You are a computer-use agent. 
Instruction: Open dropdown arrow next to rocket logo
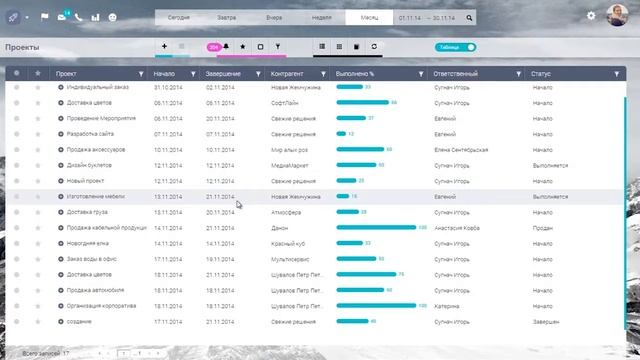[x=27, y=18]
